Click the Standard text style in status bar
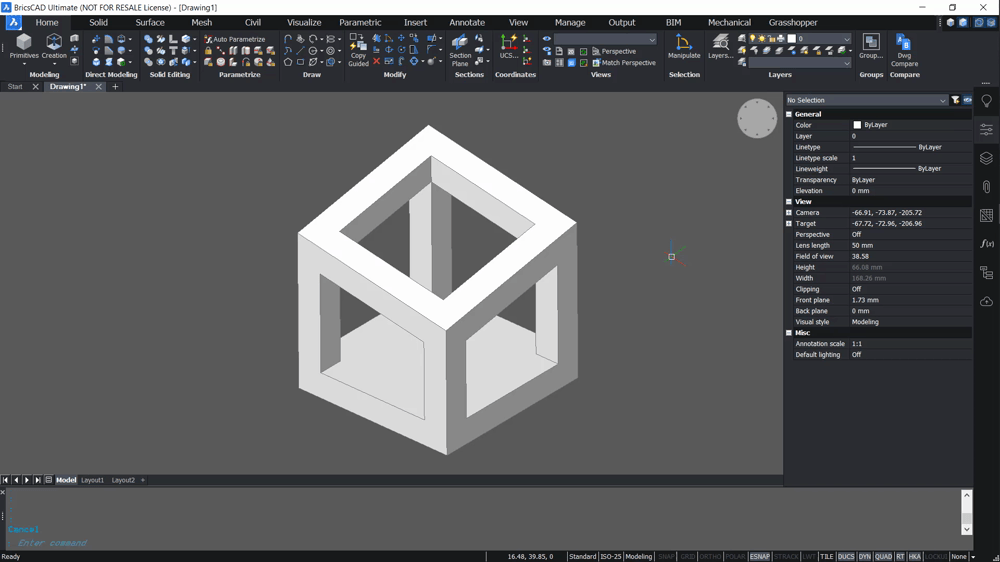 tap(582, 556)
